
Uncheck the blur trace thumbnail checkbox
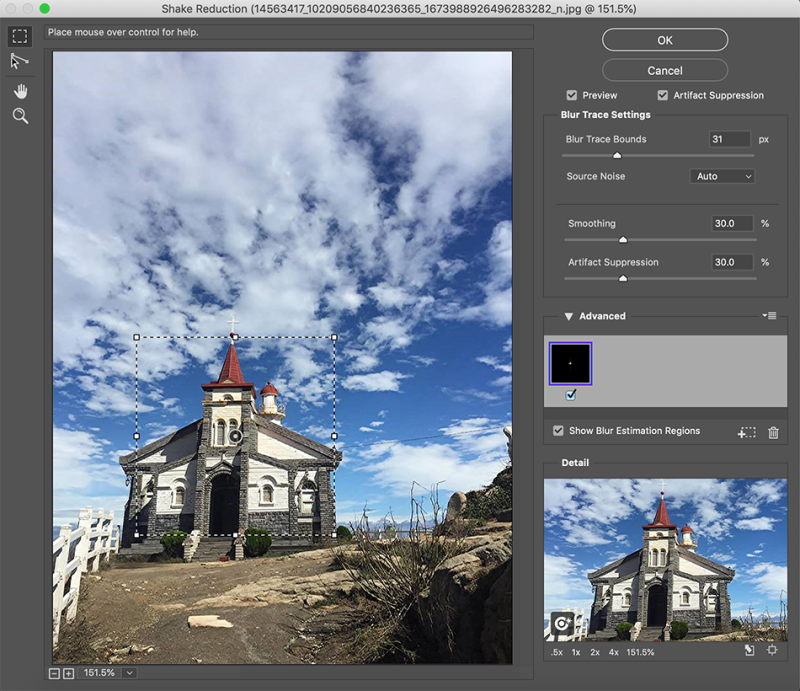click(x=571, y=395)
